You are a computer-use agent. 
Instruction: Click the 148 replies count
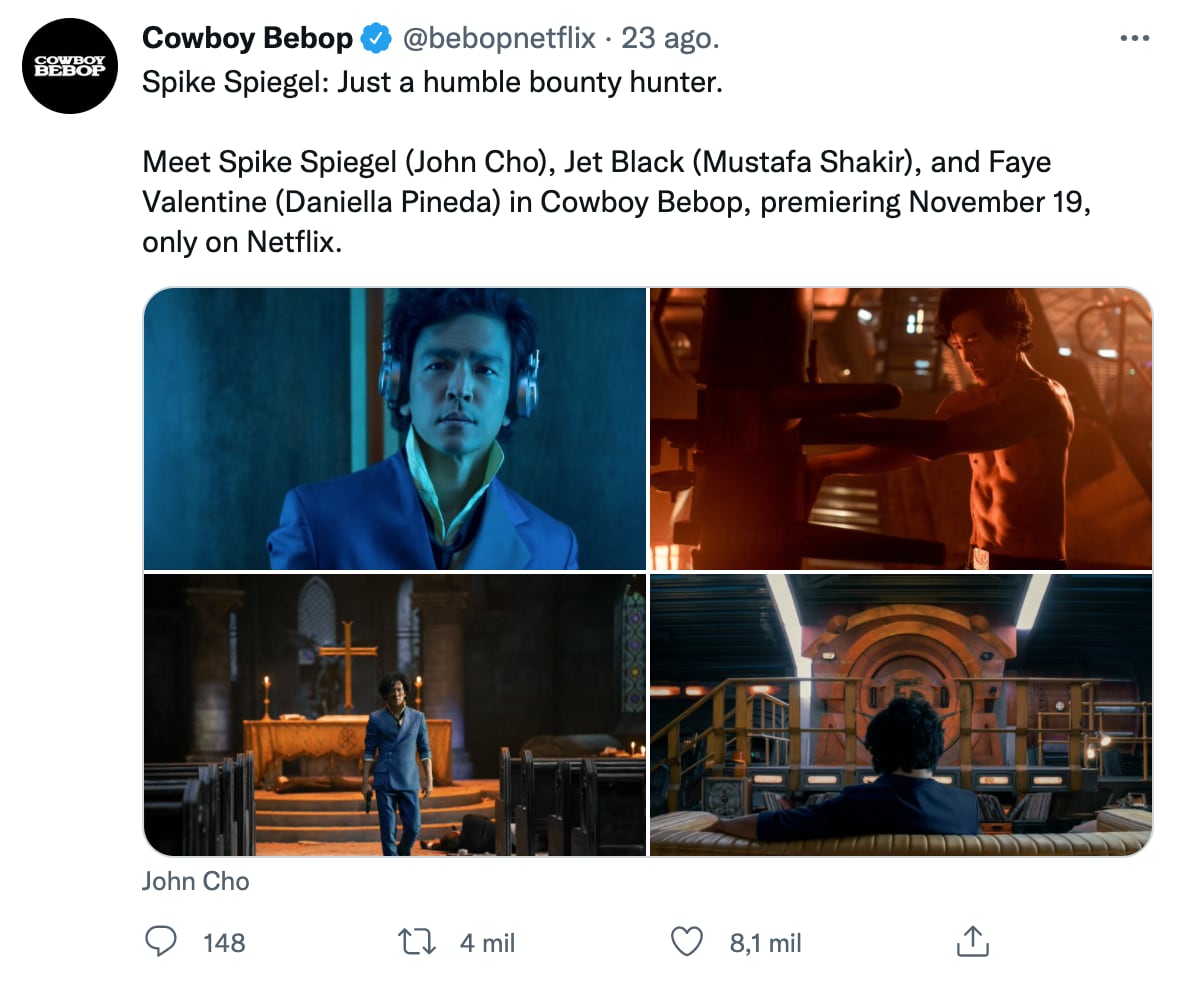225,941
